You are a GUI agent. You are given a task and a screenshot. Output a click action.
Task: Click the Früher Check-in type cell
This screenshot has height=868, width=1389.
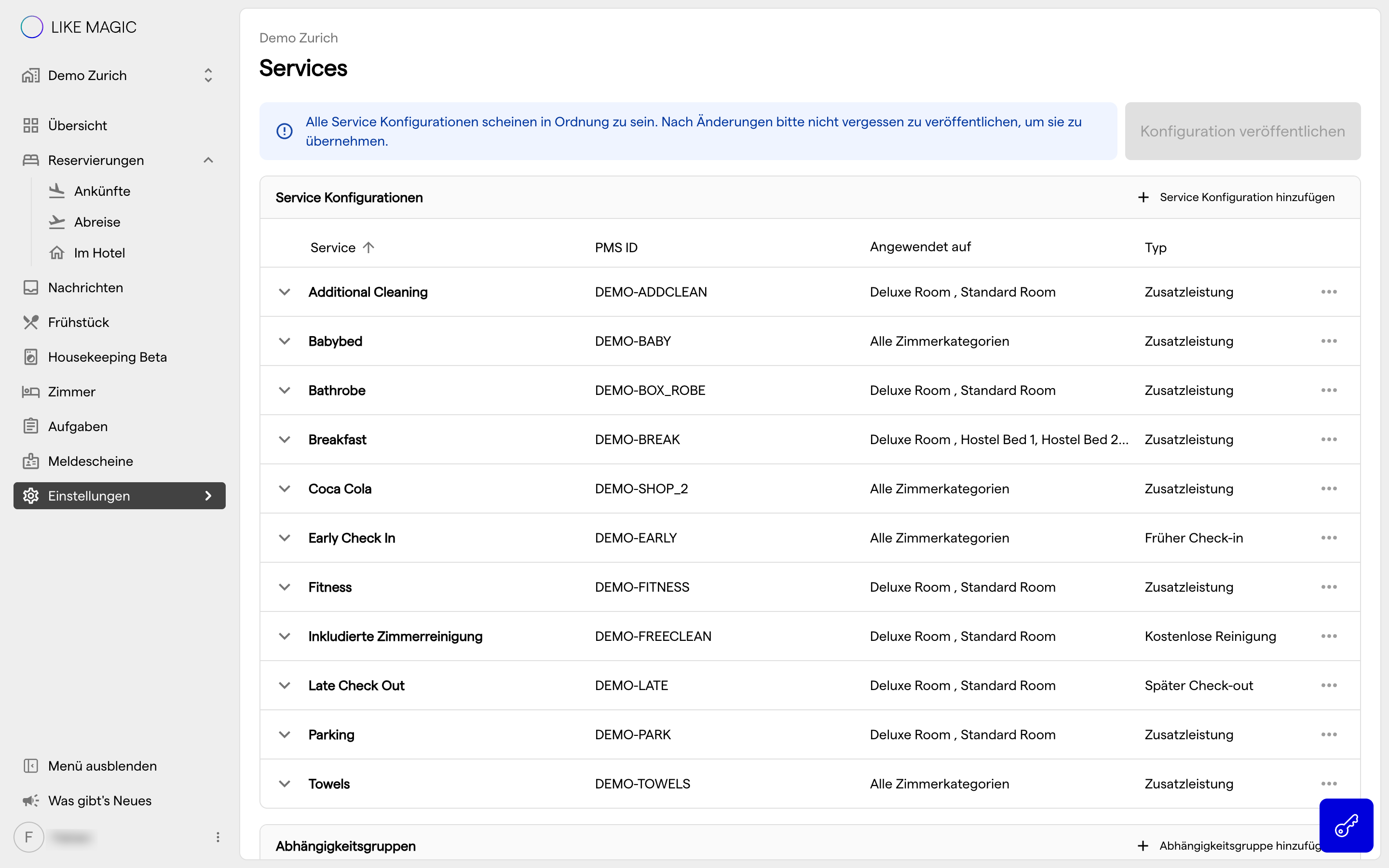[1193, 538]
